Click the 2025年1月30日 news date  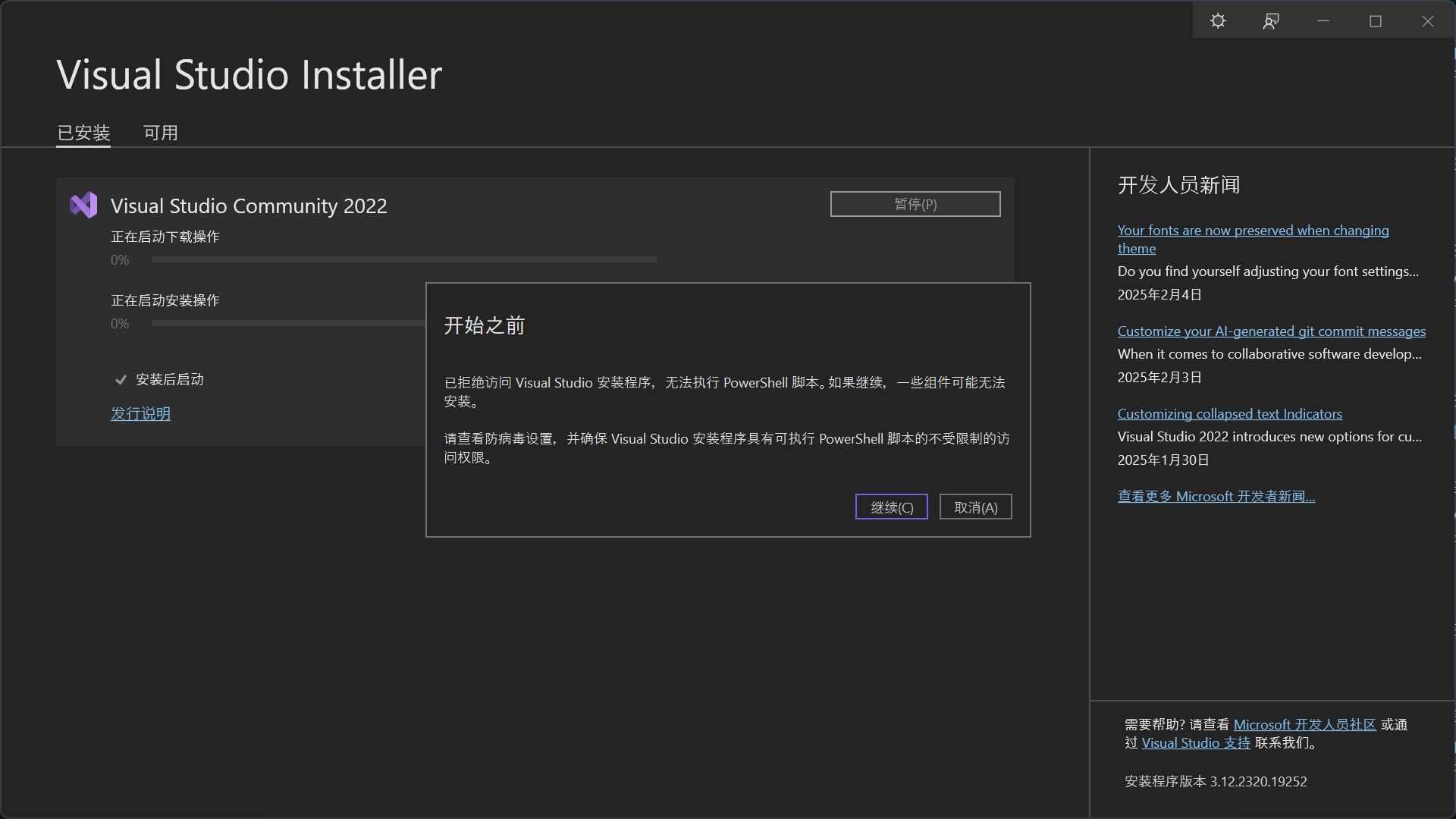pos(1163,460)
